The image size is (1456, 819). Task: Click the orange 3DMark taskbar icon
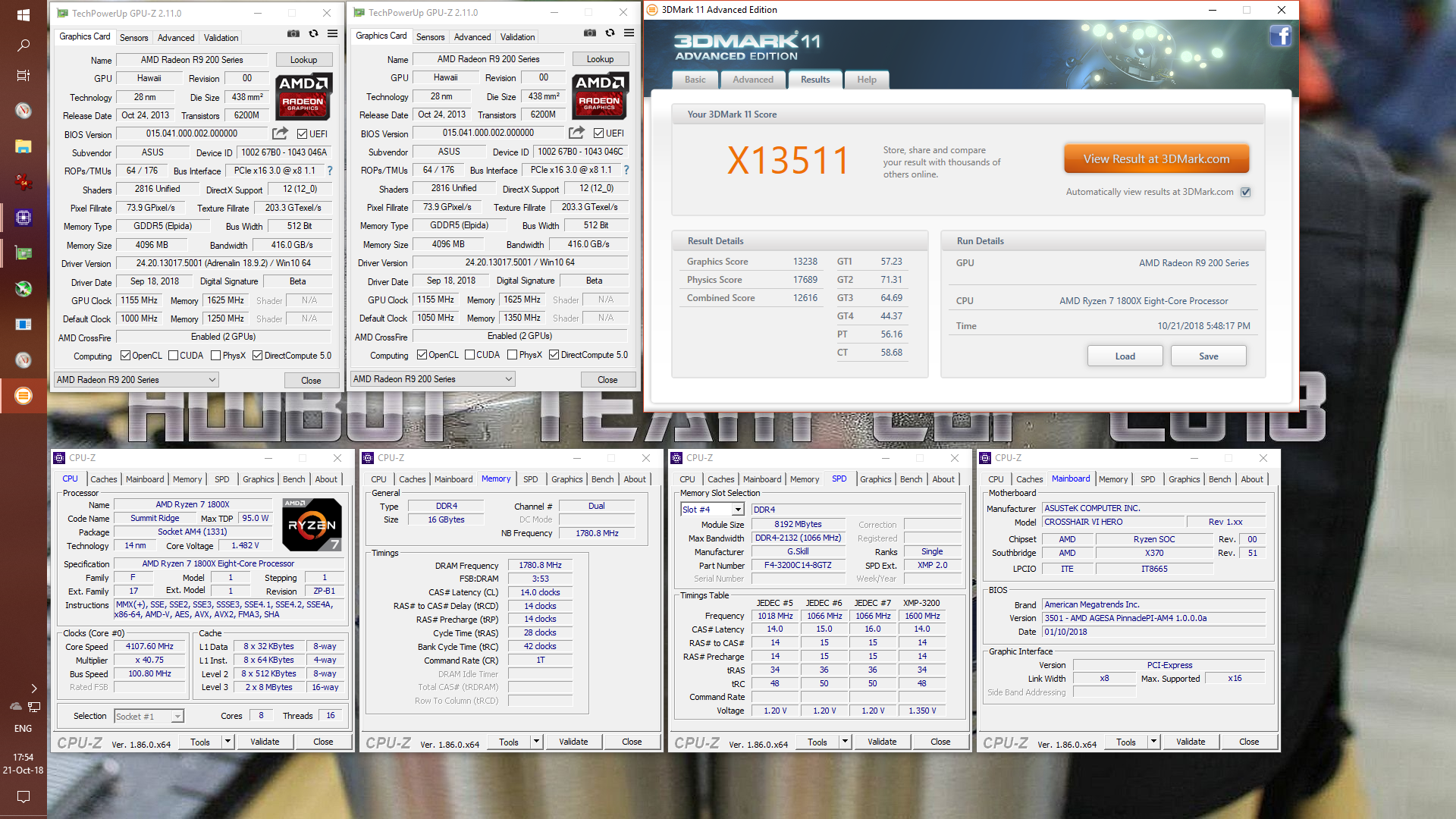coord(24,395)
